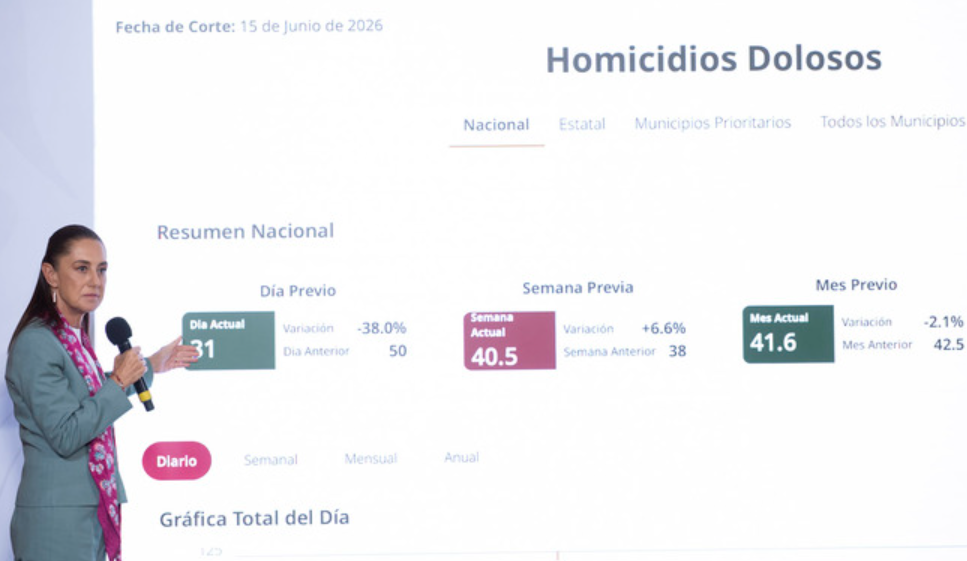This screenshot has height=561, width=967.
Task: Click the Semana Actual 40.5 card
Action: [509, 340]
